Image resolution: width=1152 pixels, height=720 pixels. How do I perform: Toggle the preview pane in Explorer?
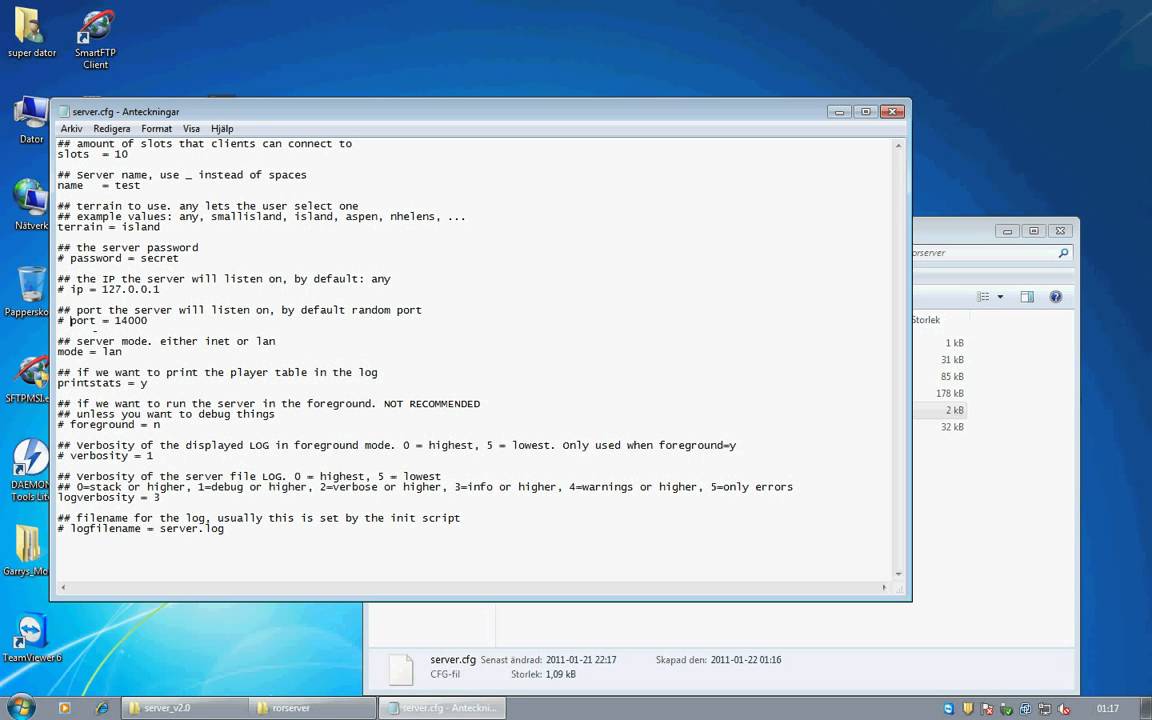[x=1027, y=297]
